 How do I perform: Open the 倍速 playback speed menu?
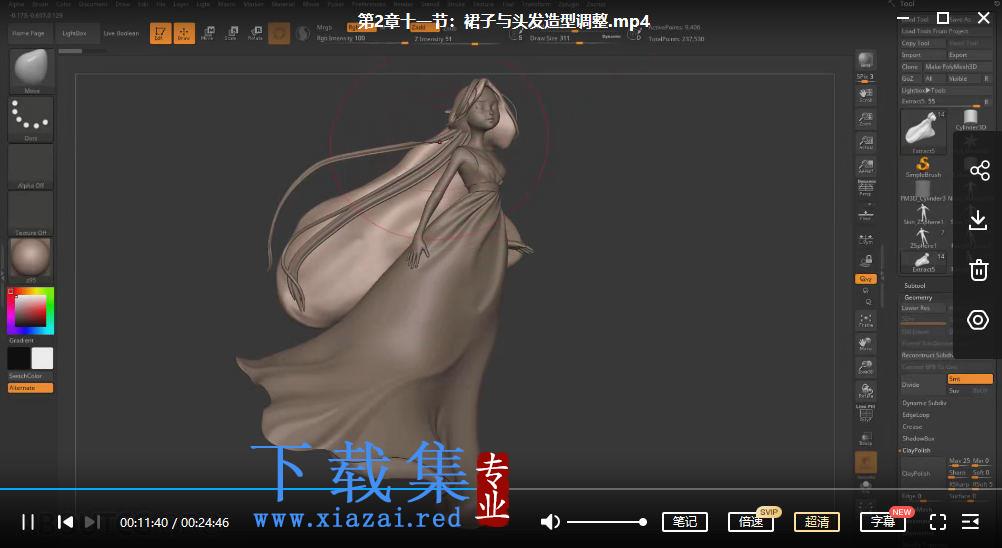tap(751, 522)
